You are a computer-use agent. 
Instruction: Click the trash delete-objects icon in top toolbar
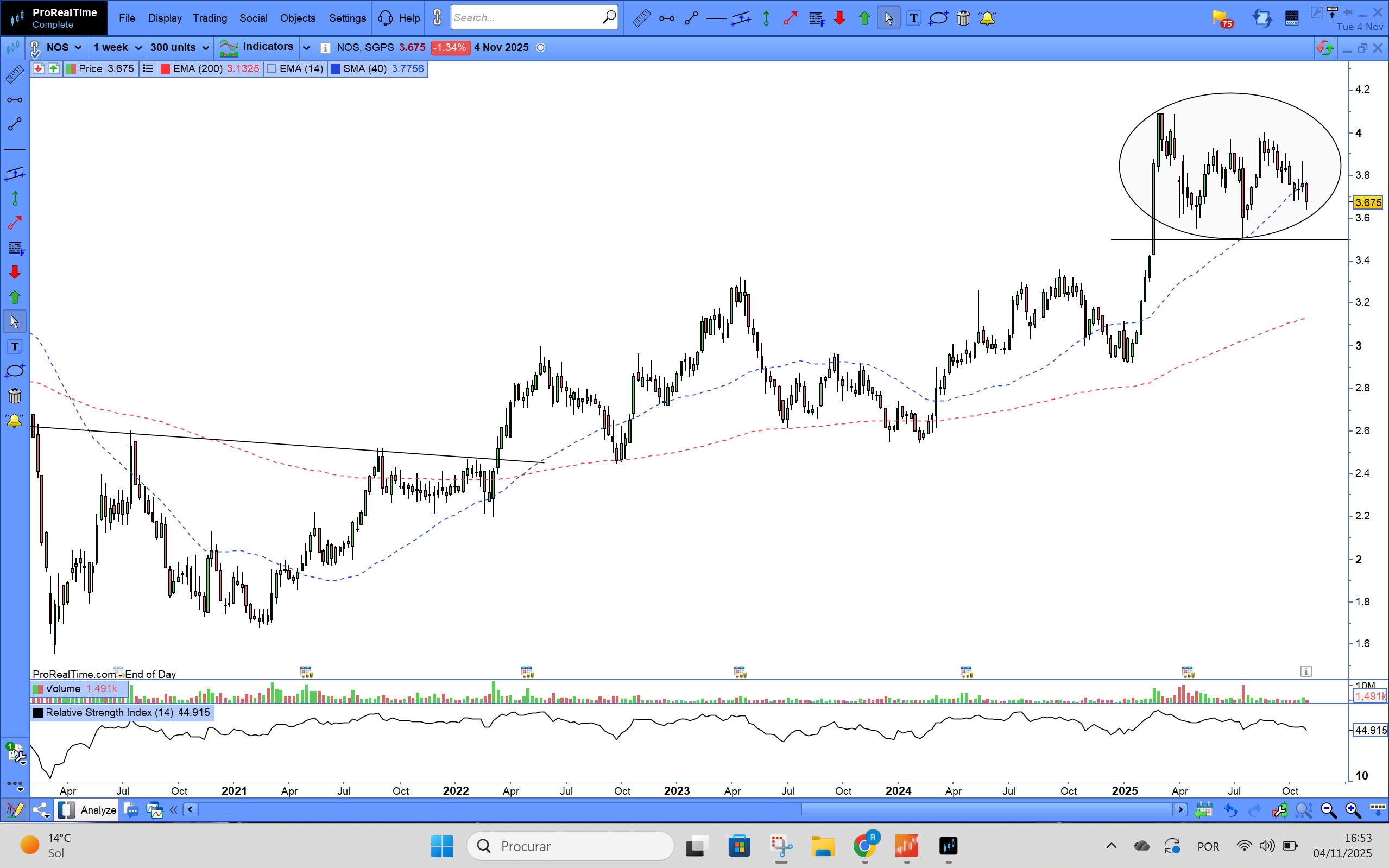point(963,18)
